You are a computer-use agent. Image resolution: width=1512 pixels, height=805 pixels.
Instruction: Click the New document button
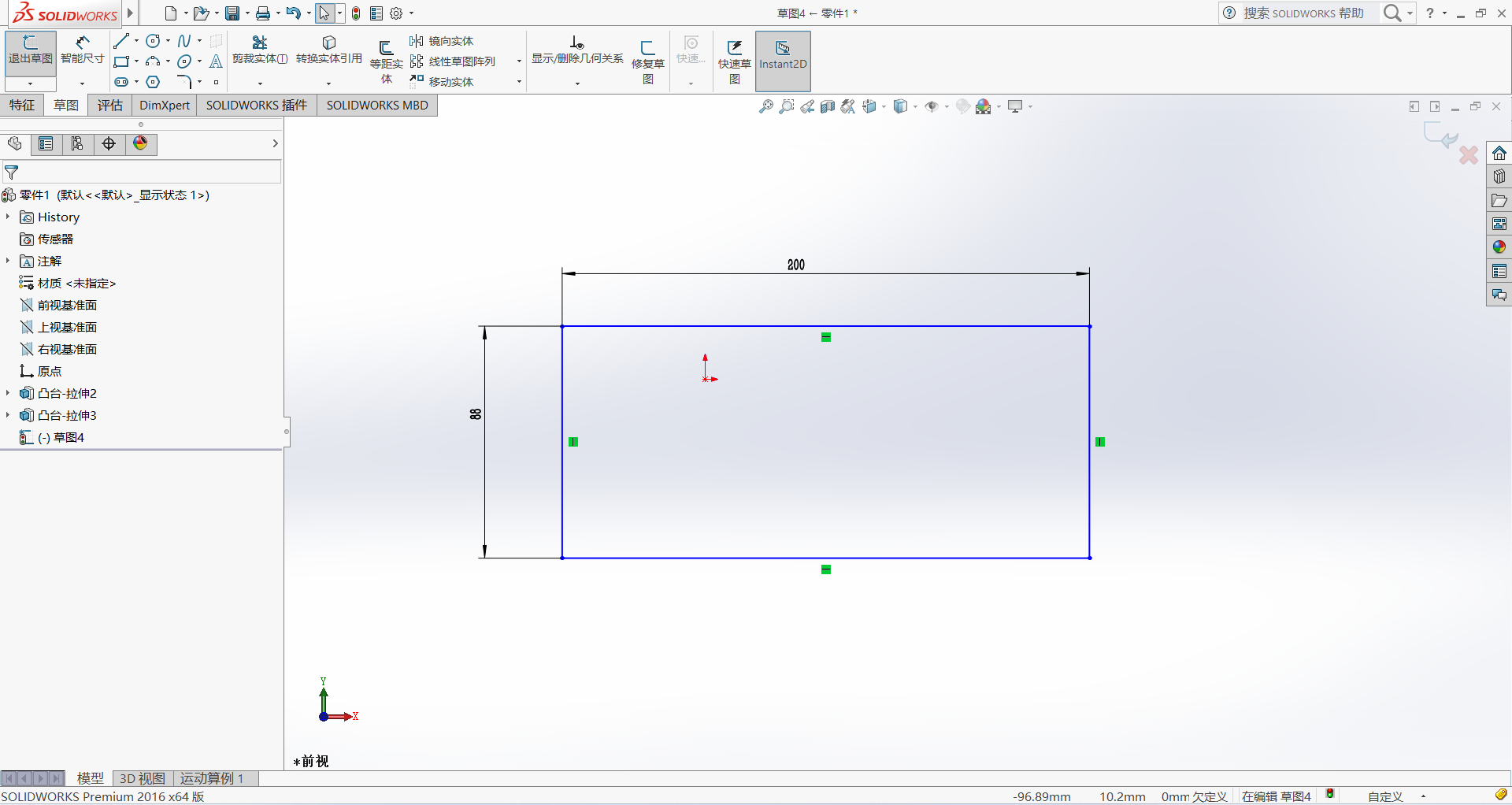click(x=171, y=13)
